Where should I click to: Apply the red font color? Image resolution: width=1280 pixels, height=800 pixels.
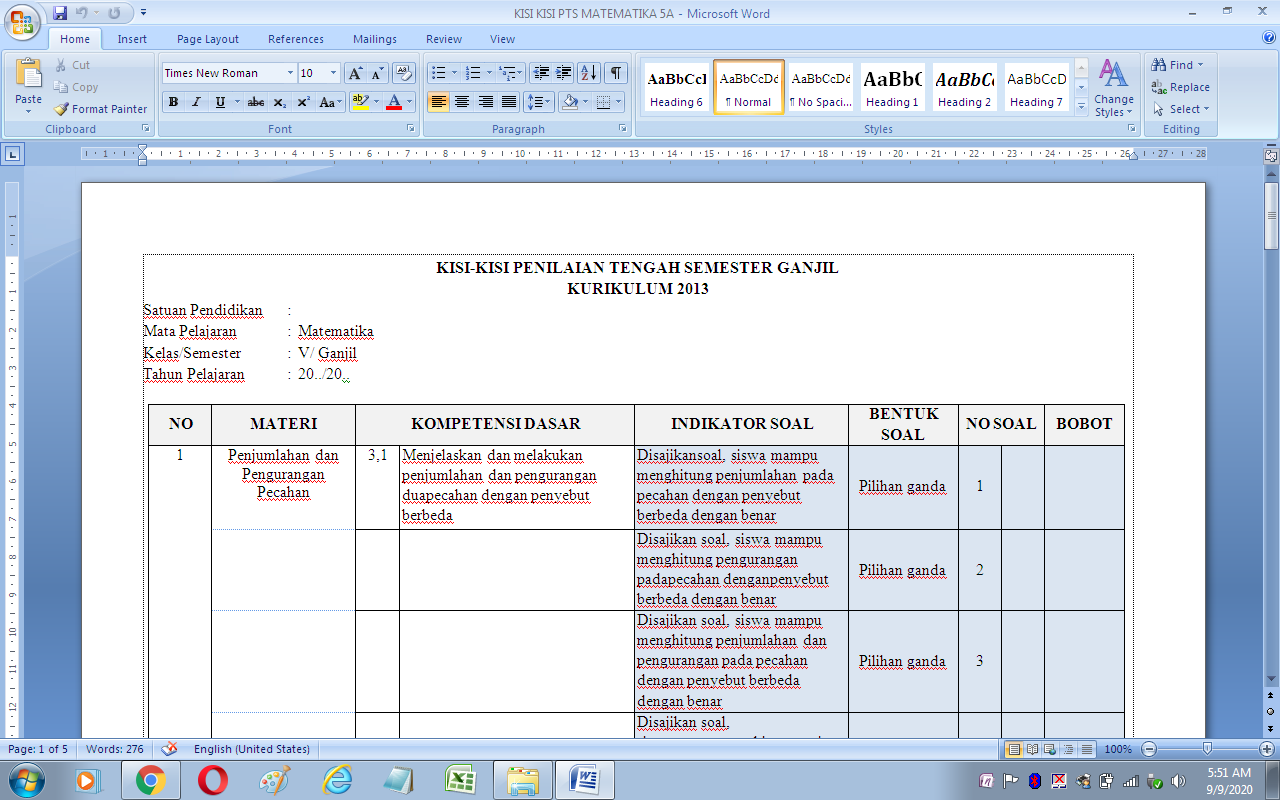click(x=394, y=102)
